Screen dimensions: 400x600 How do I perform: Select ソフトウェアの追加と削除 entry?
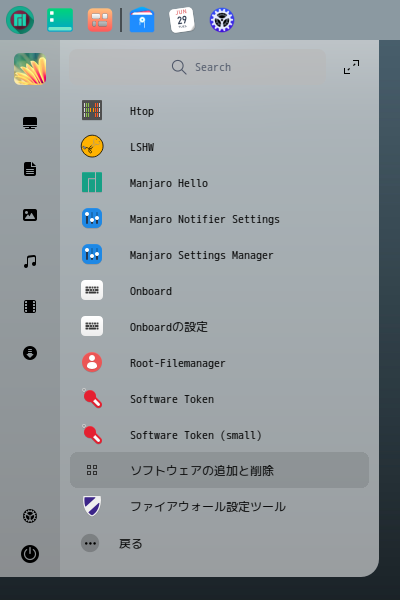pos(219,470)
